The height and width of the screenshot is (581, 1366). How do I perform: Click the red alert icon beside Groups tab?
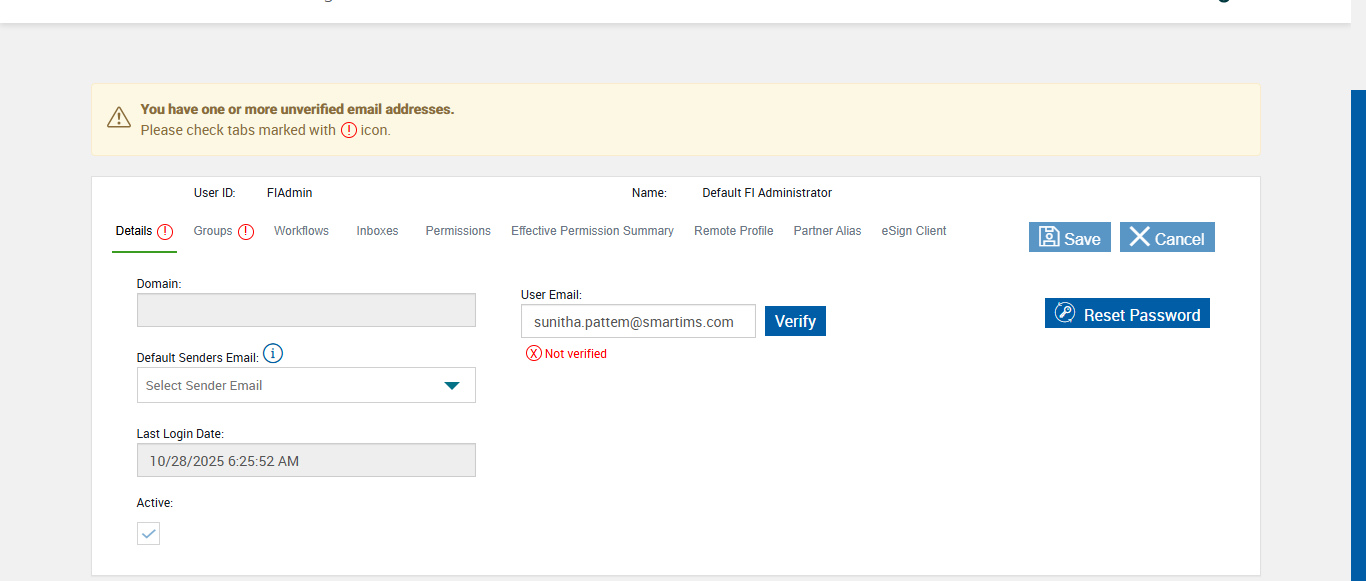pos(245,232)
